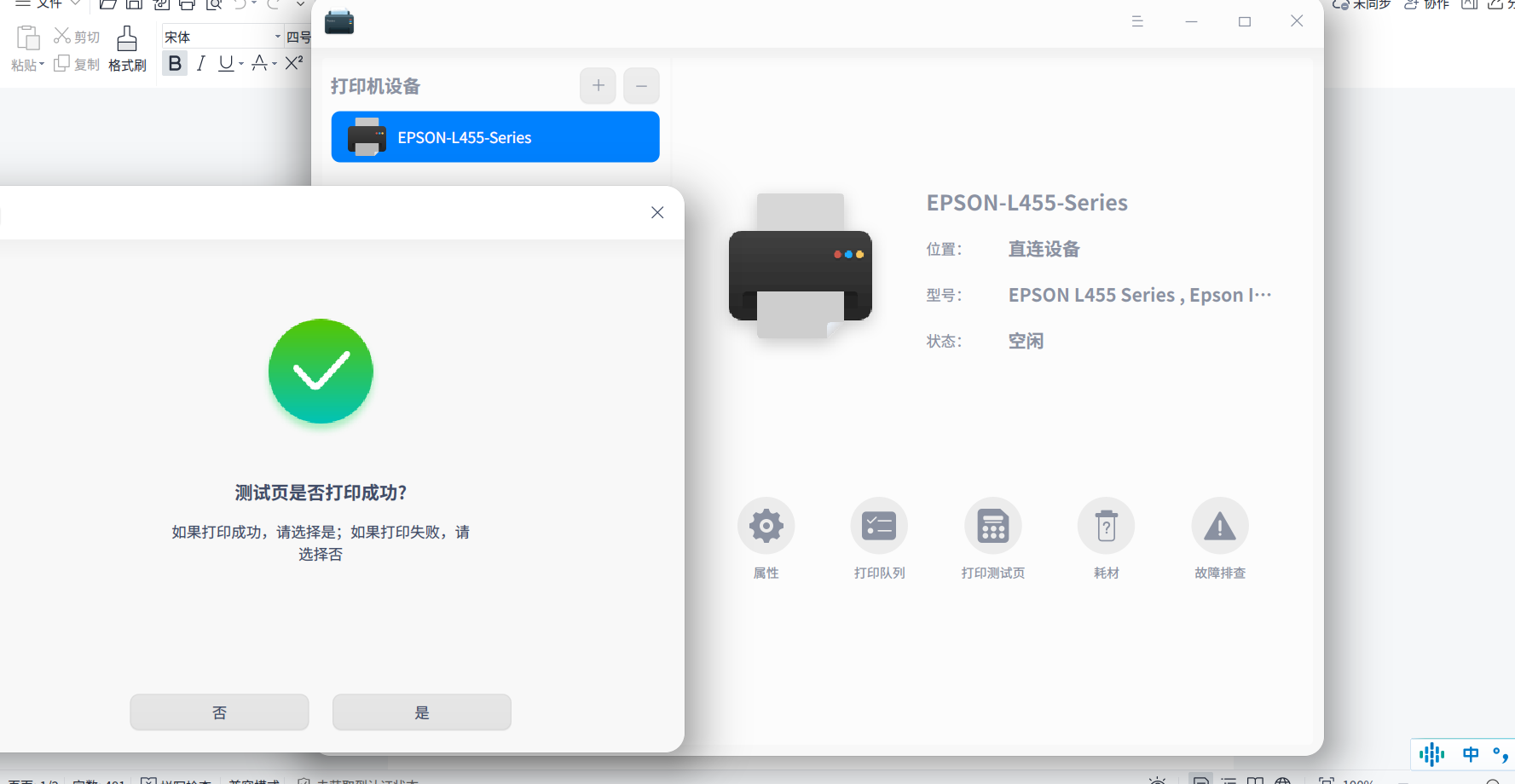Check ink supplies via the 耗材 icon

click(1106, 525)
